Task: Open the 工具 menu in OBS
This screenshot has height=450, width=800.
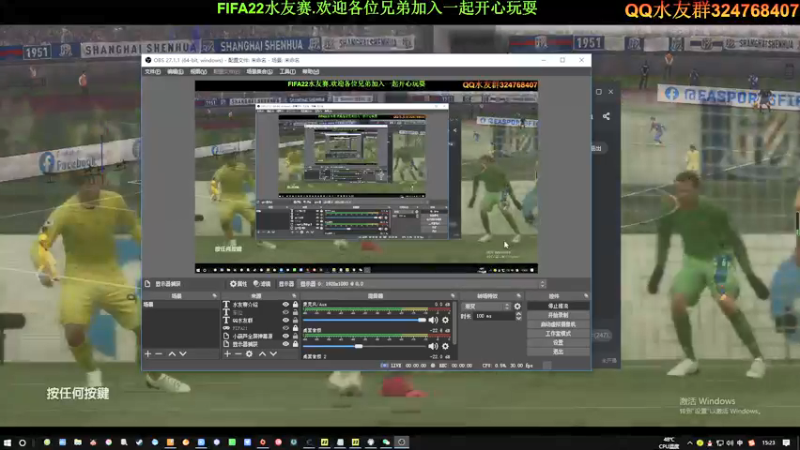Action: (x=287, y=72)
